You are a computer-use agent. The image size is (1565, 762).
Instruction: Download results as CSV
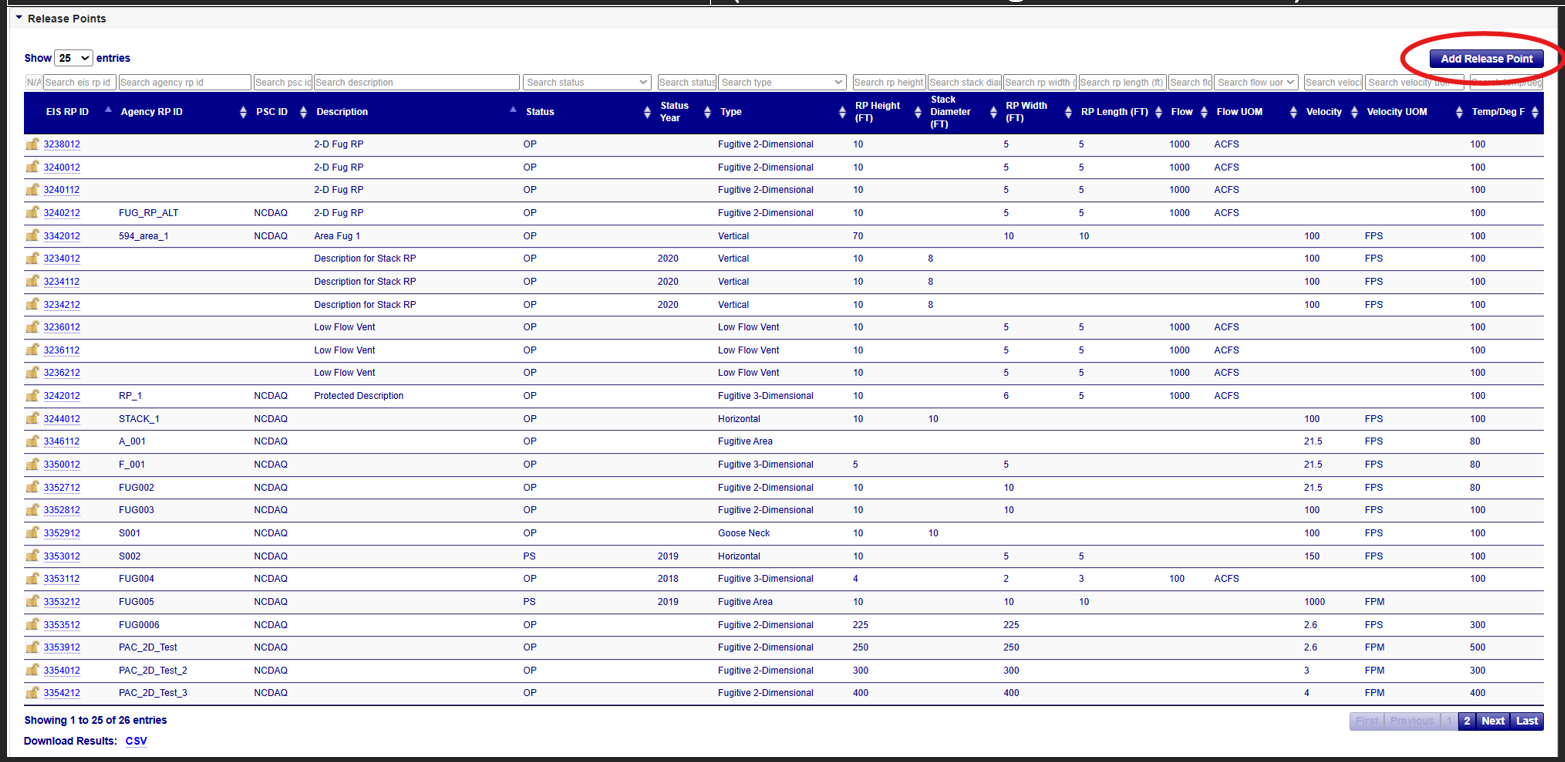coord(136,741)
